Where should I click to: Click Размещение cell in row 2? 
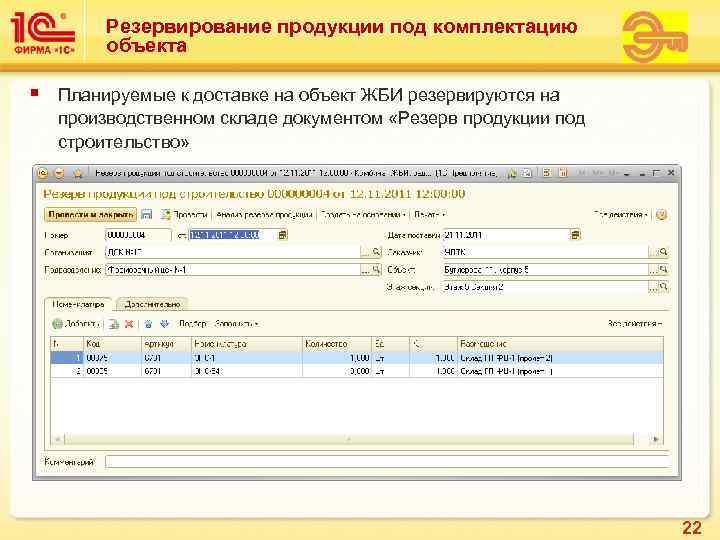[561, 371]
